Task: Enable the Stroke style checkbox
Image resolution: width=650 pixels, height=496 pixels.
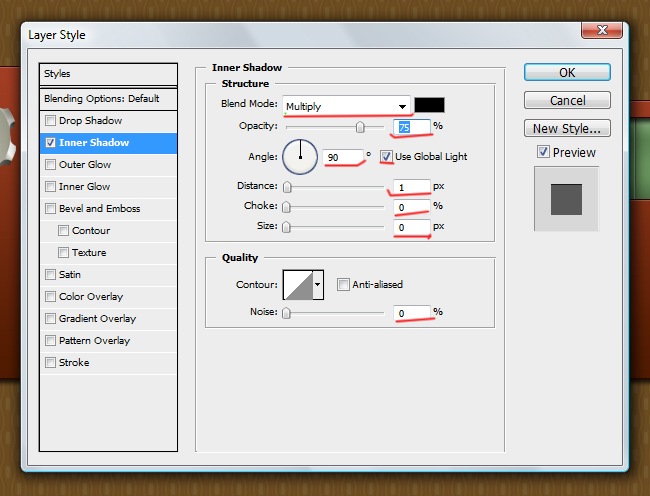Action: pos(50,363)
